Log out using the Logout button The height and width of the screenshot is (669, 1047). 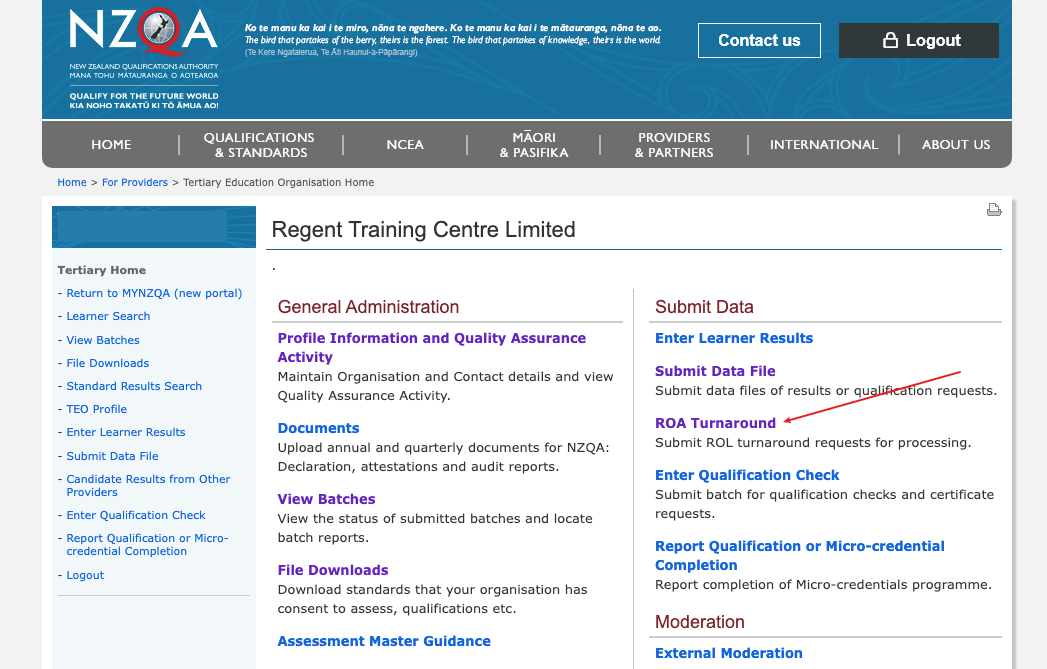click(919, 41)
